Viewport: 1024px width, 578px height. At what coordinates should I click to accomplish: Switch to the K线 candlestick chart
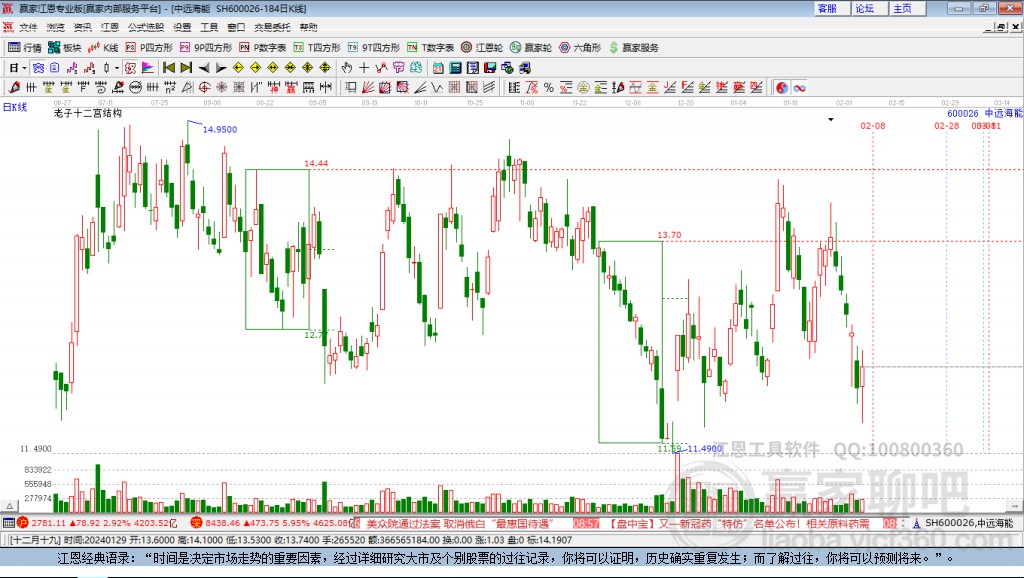pyautogui.click(x=103, y=48)
